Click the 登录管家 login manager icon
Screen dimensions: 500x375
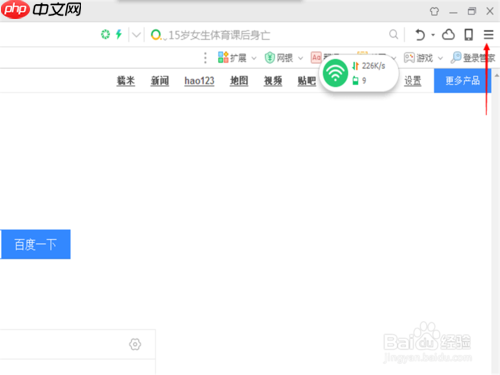[x=456, y=57]
